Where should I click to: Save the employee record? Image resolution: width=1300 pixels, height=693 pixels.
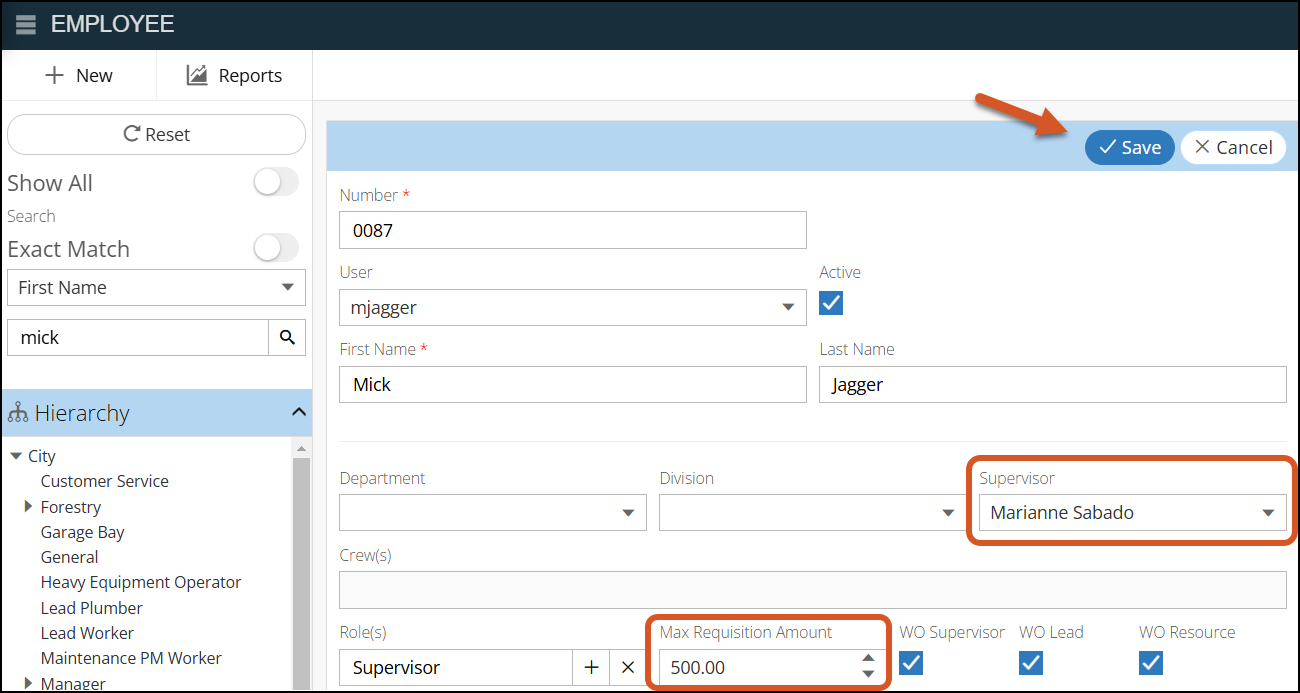coord(1129,148)
